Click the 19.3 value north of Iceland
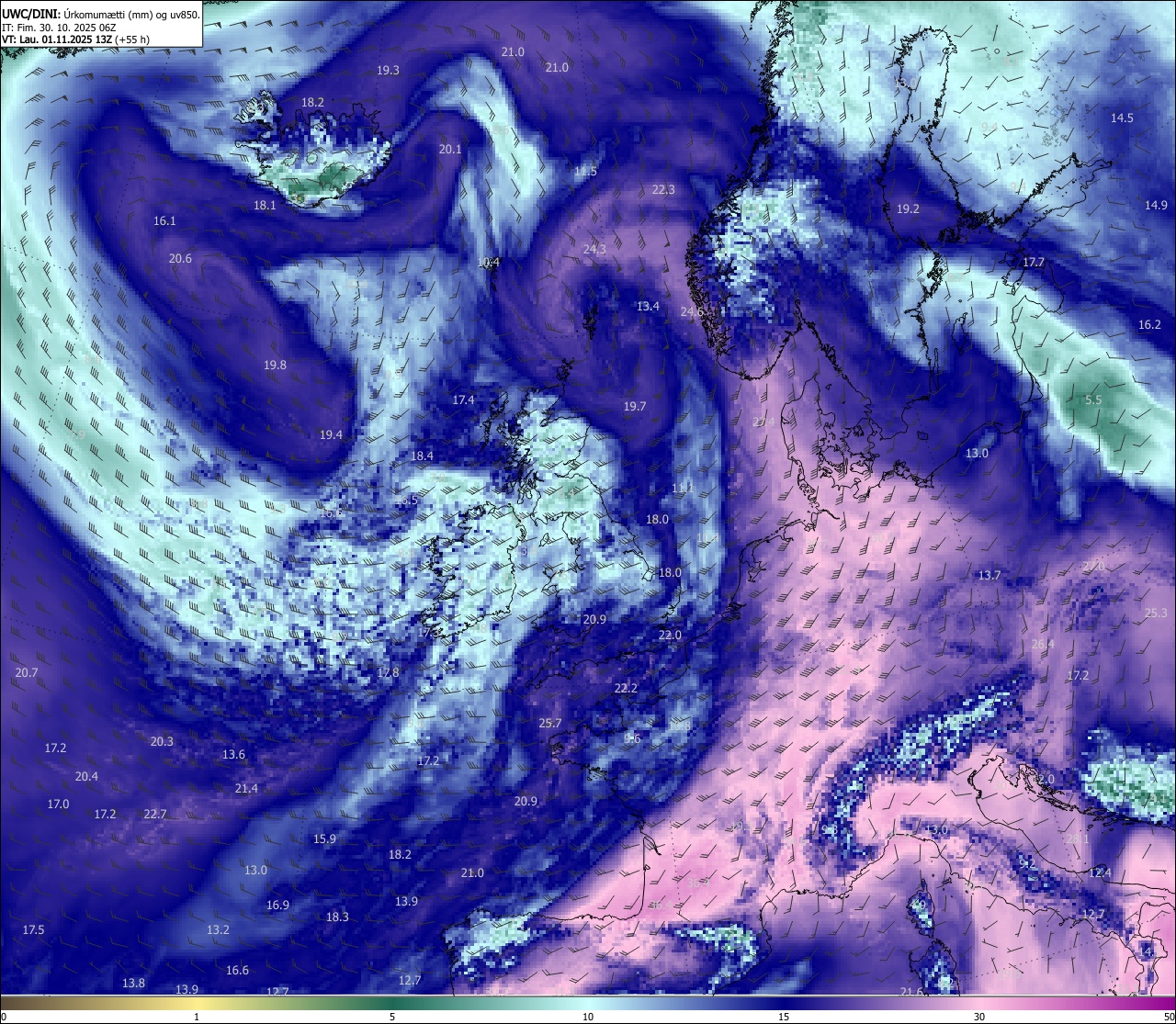The width and height of the screenshot is (1176, 1024). tap(388, 71)
